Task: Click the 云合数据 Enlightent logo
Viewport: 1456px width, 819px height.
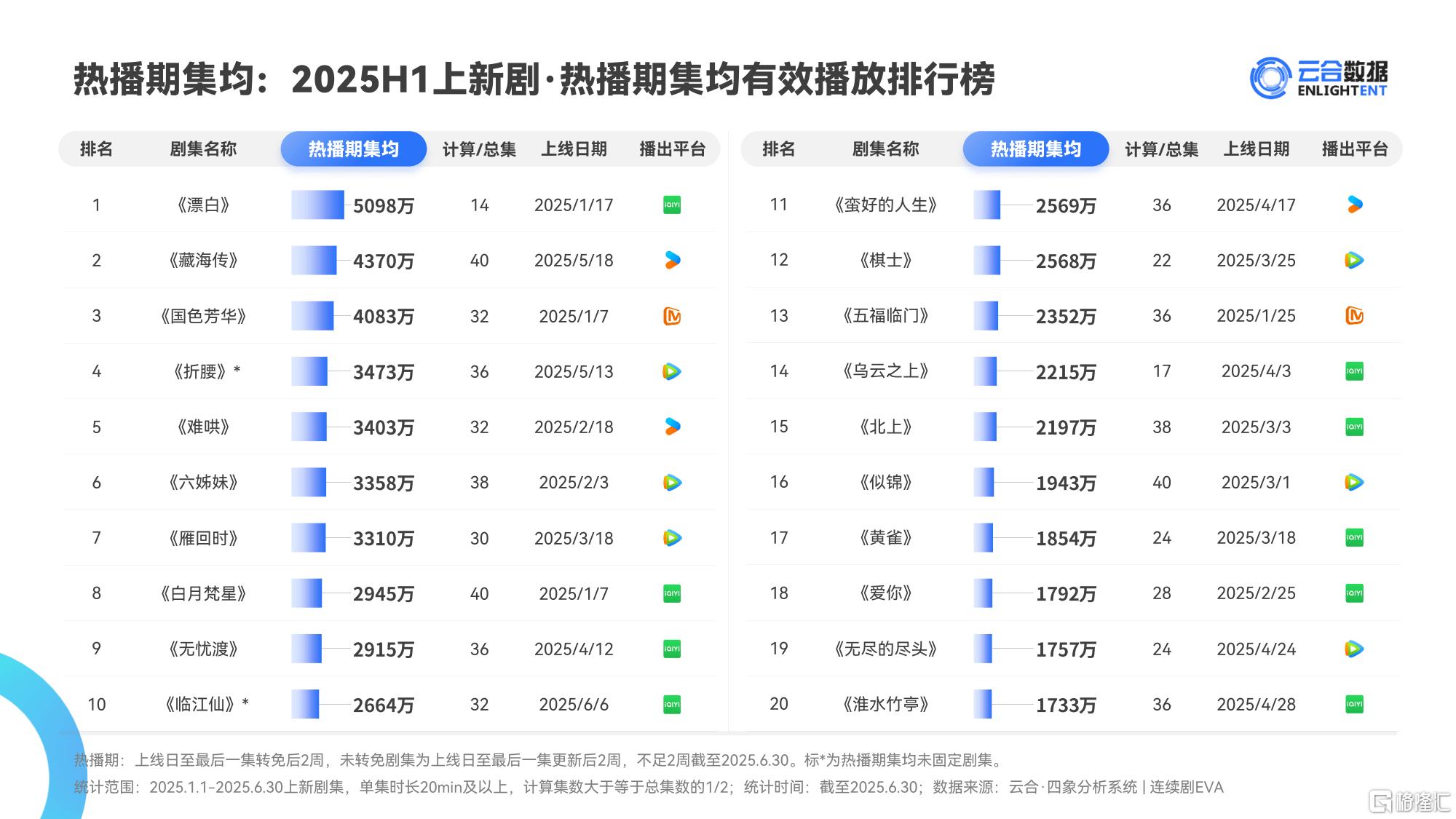Action: coord(1318,79)
